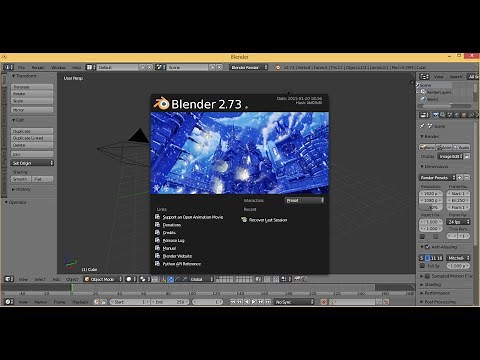Open the 3D View editor type icon
The height and width of the screenshot is (360, 480).
click(9, 279)
